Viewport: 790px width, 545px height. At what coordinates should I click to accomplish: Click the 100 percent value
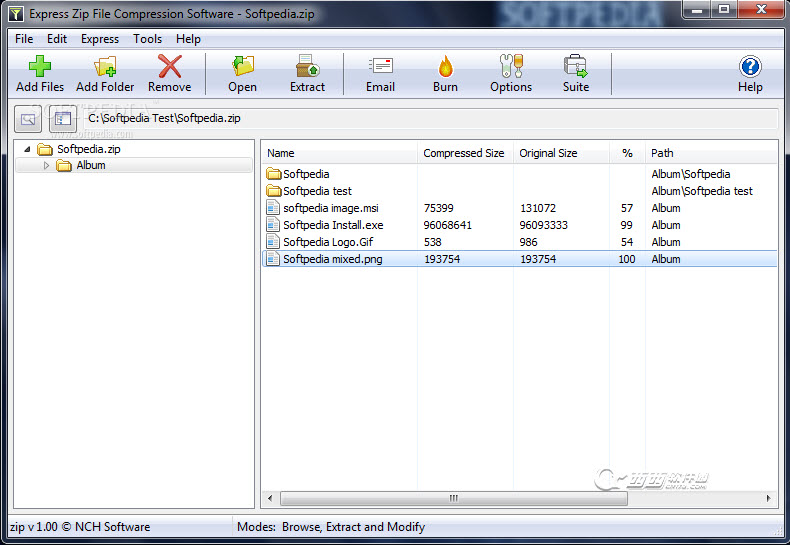pyautogui.click(x=626, y=259)
